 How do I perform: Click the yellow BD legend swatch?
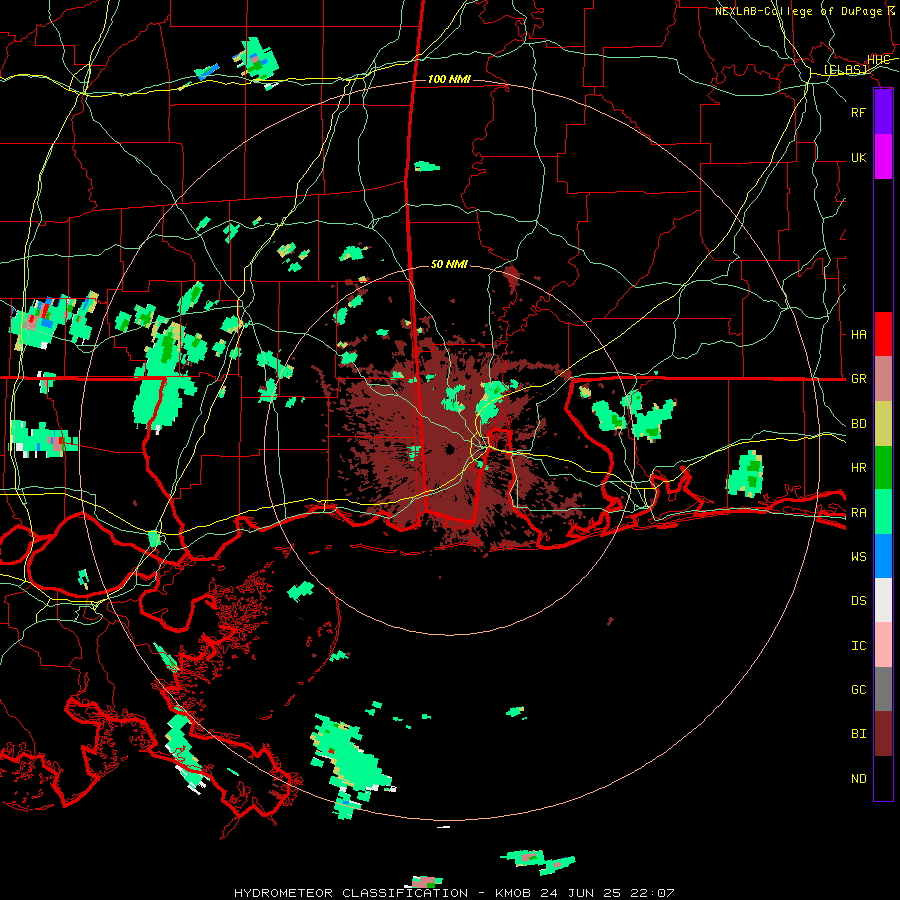(883, 424)
